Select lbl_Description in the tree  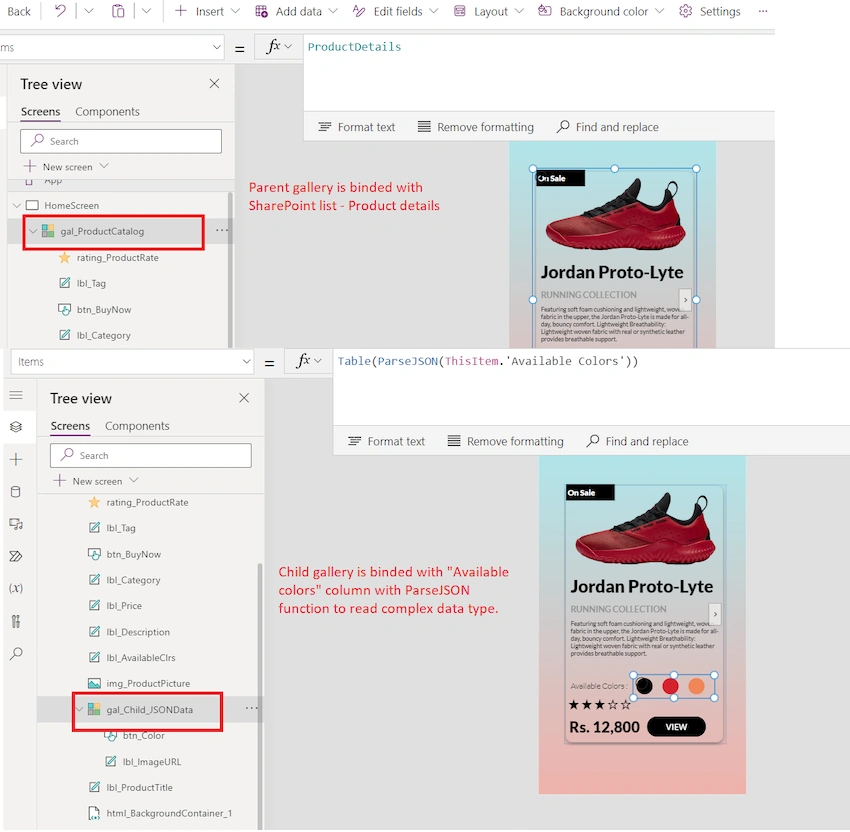(138, 632)
